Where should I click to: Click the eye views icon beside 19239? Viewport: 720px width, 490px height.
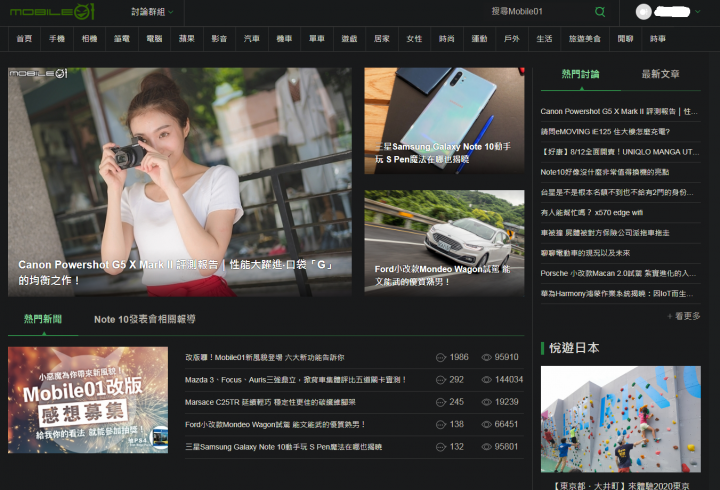(x=486, y=402)
